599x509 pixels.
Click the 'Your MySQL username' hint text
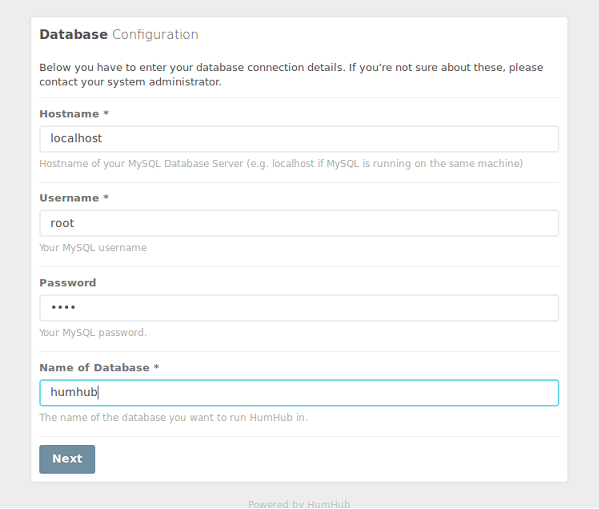[x=93, y=248]
